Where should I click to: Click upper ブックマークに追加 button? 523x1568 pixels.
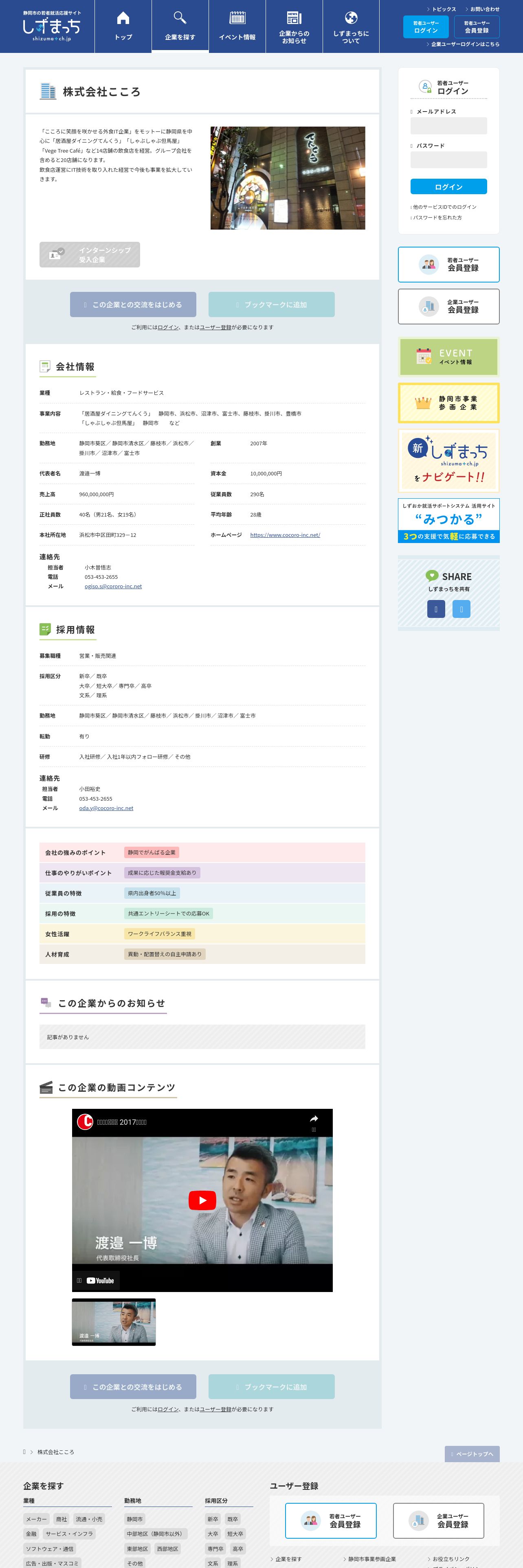tap(272, 304)
